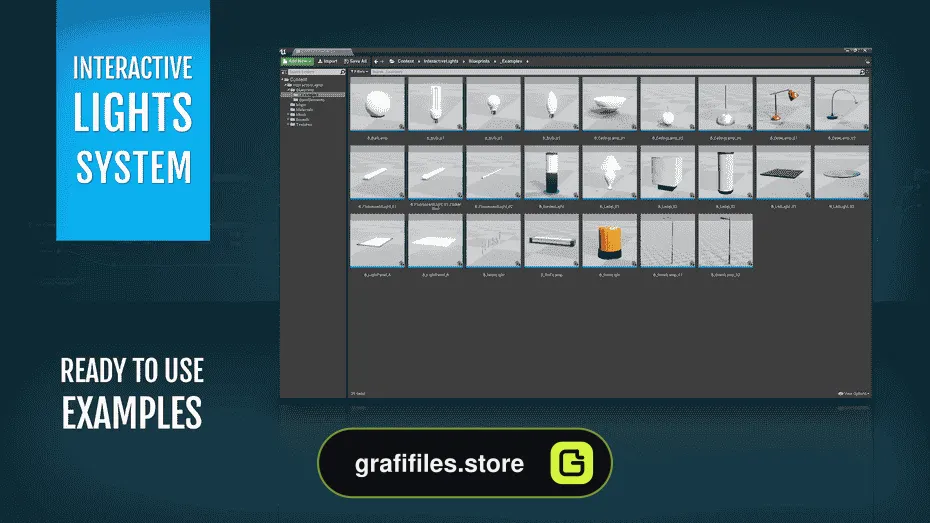
Task: Click the magnifier icon in folder search
Action: [x=342, y=72]
